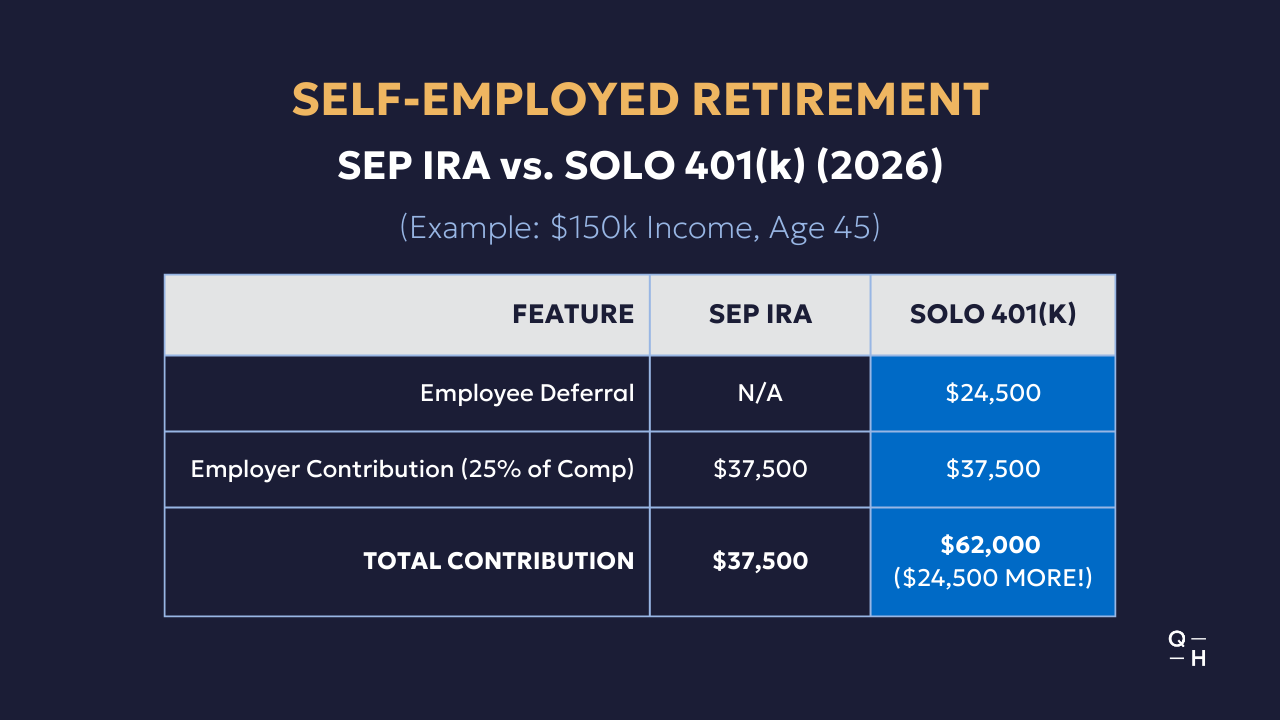The height and width of the screenshot is (720, 1280).
Task: Click the TOTAL CONTRIBUTION row label
Action: 498,561
